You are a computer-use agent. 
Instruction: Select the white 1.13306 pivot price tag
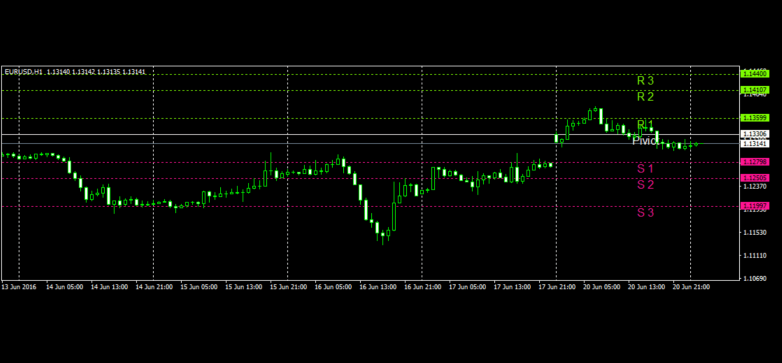pyautogui.click(x=756, y=134)
